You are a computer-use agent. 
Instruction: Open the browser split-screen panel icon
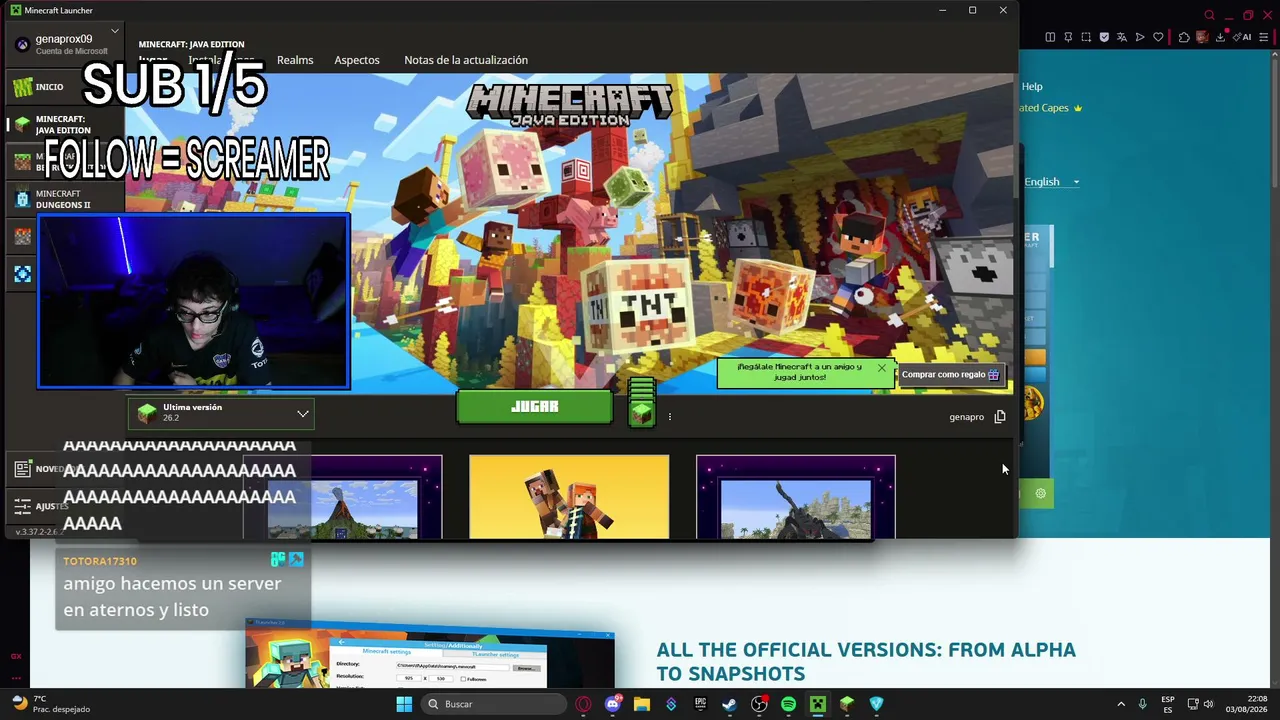tap(1050, 37)
